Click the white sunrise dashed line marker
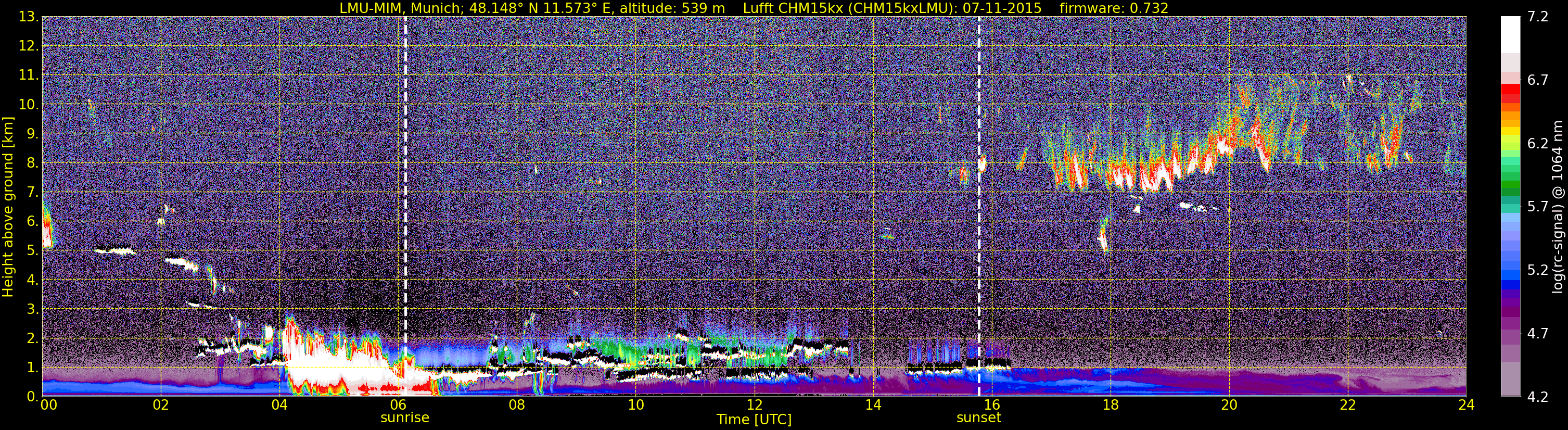Image resolution: width=1568 pixels, height=430 pixels. click(x=405, y=207)
